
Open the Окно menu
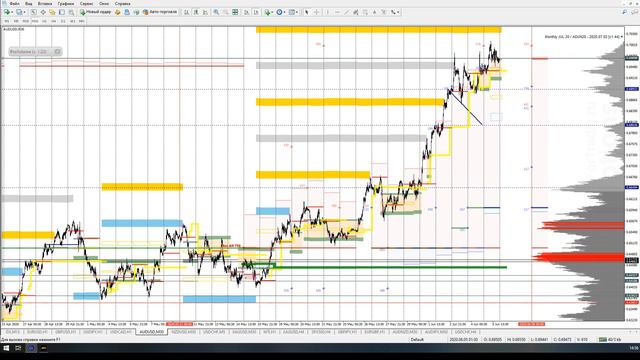[x=104, y=3]
